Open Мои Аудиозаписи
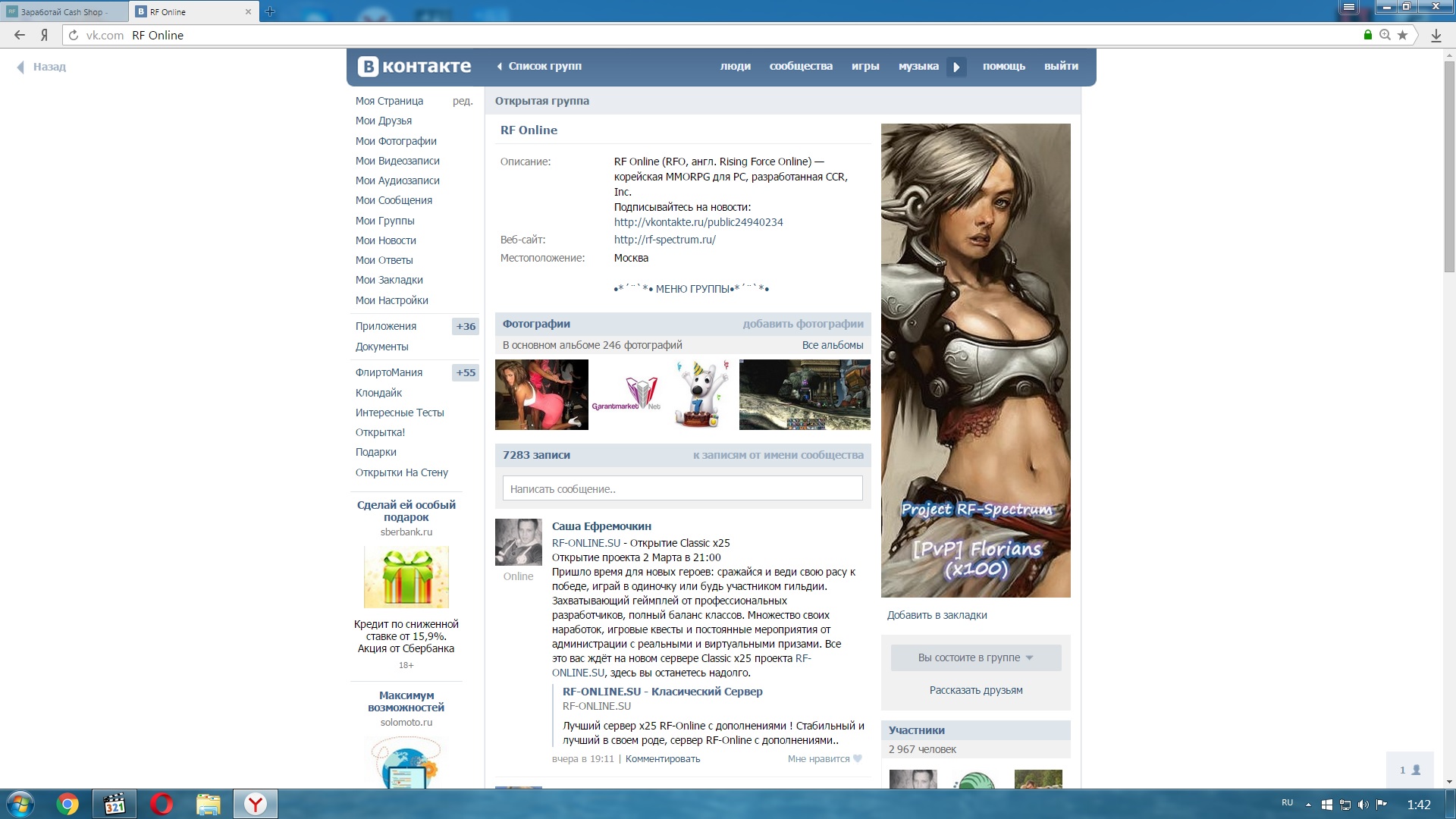 pos(397,180)
